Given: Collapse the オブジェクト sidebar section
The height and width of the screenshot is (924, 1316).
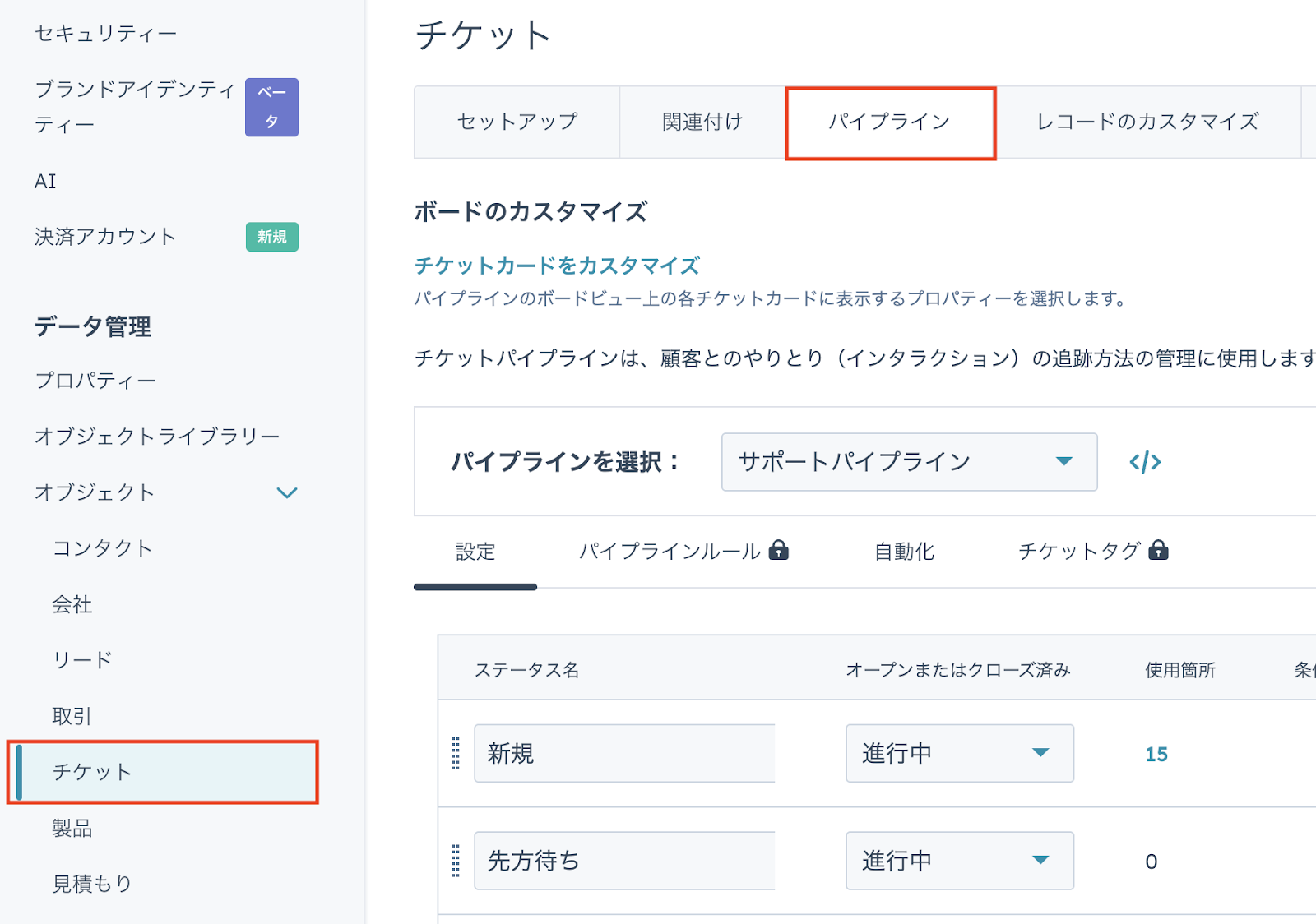Looking at the screenshot, I should (286, 492).
